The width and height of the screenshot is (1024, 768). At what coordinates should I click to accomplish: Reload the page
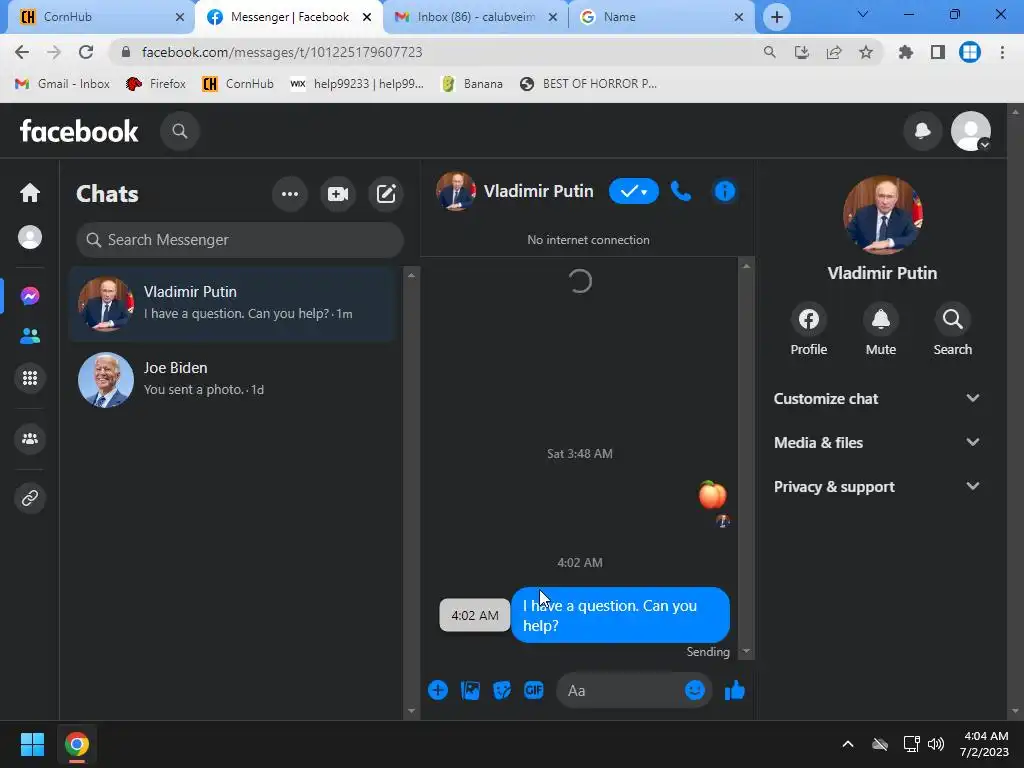[x=86, y=52]
